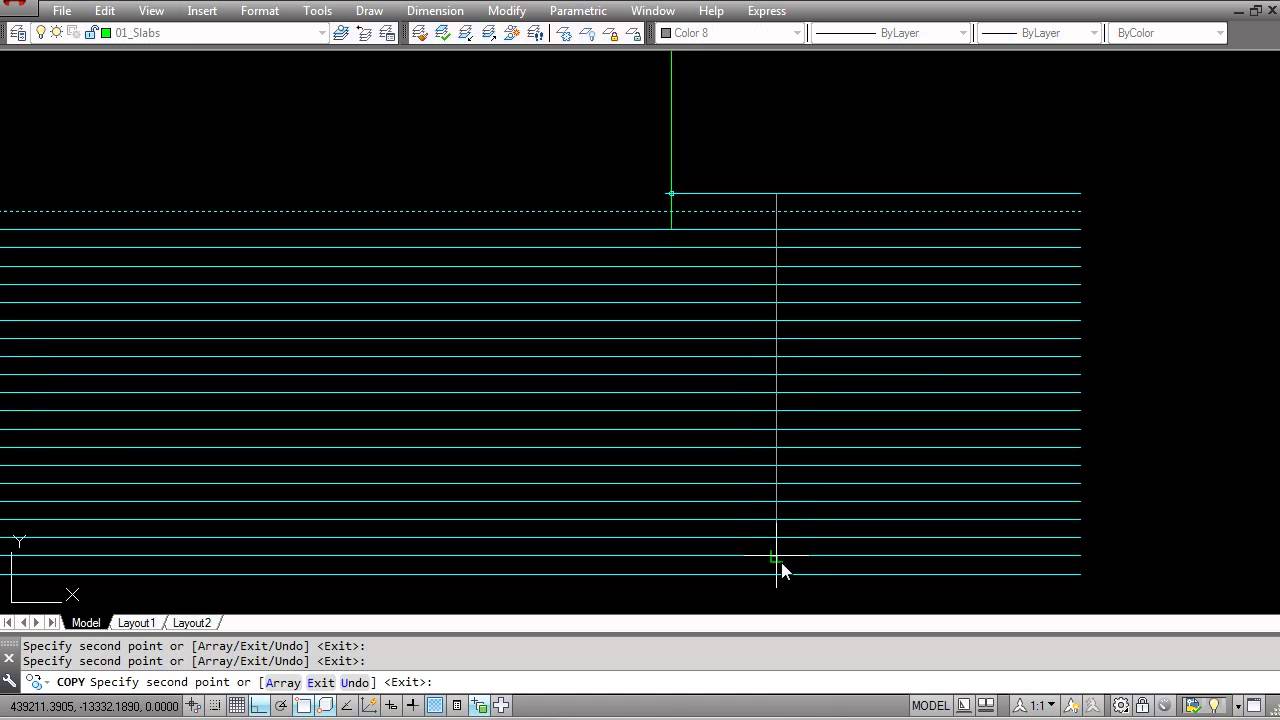Open the Parametric menu
Image resolution: width=1280 pixels, height=720 pixels.
[578, 11]
